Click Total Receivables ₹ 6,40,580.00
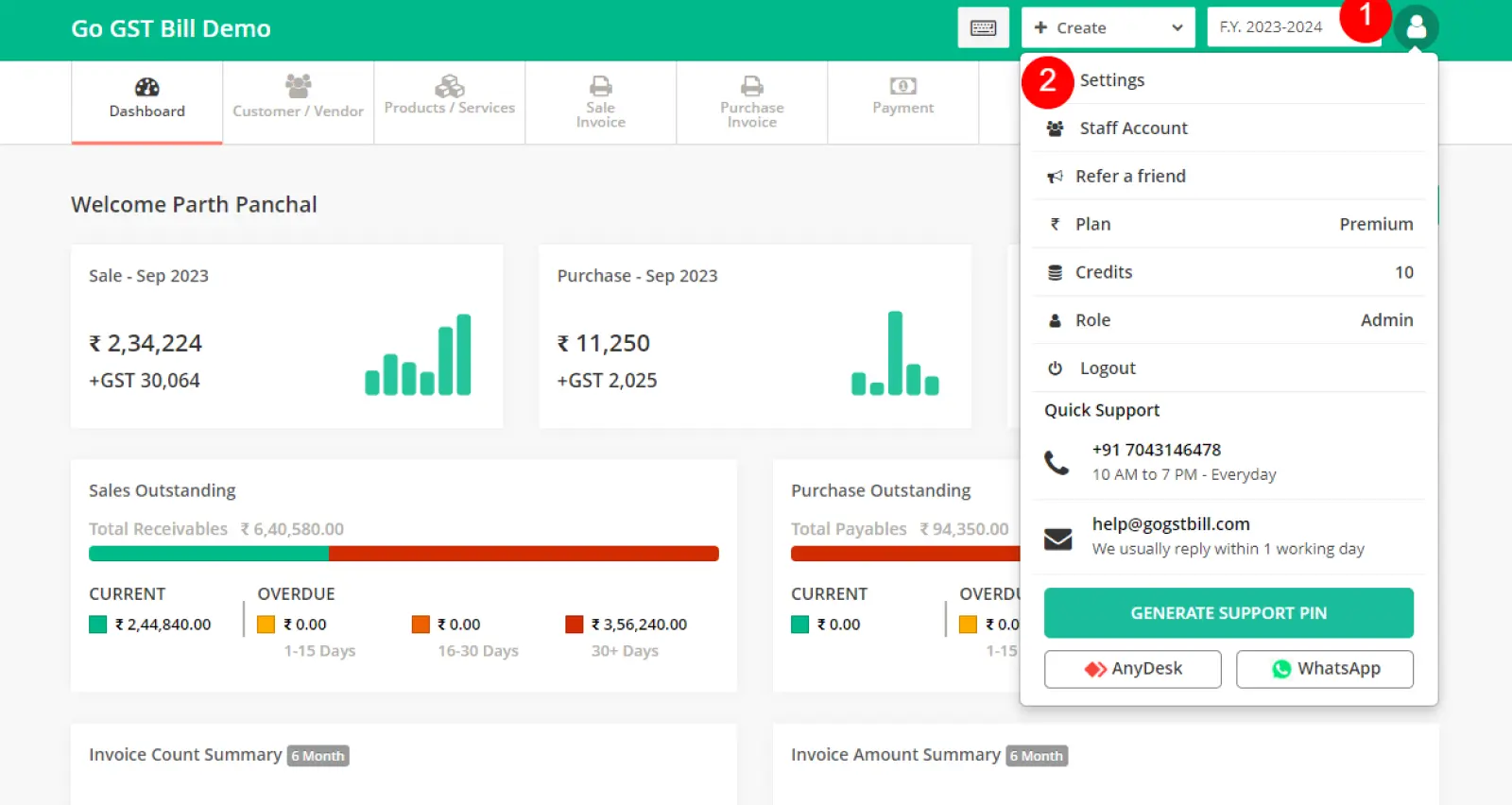 pos(216,529)
